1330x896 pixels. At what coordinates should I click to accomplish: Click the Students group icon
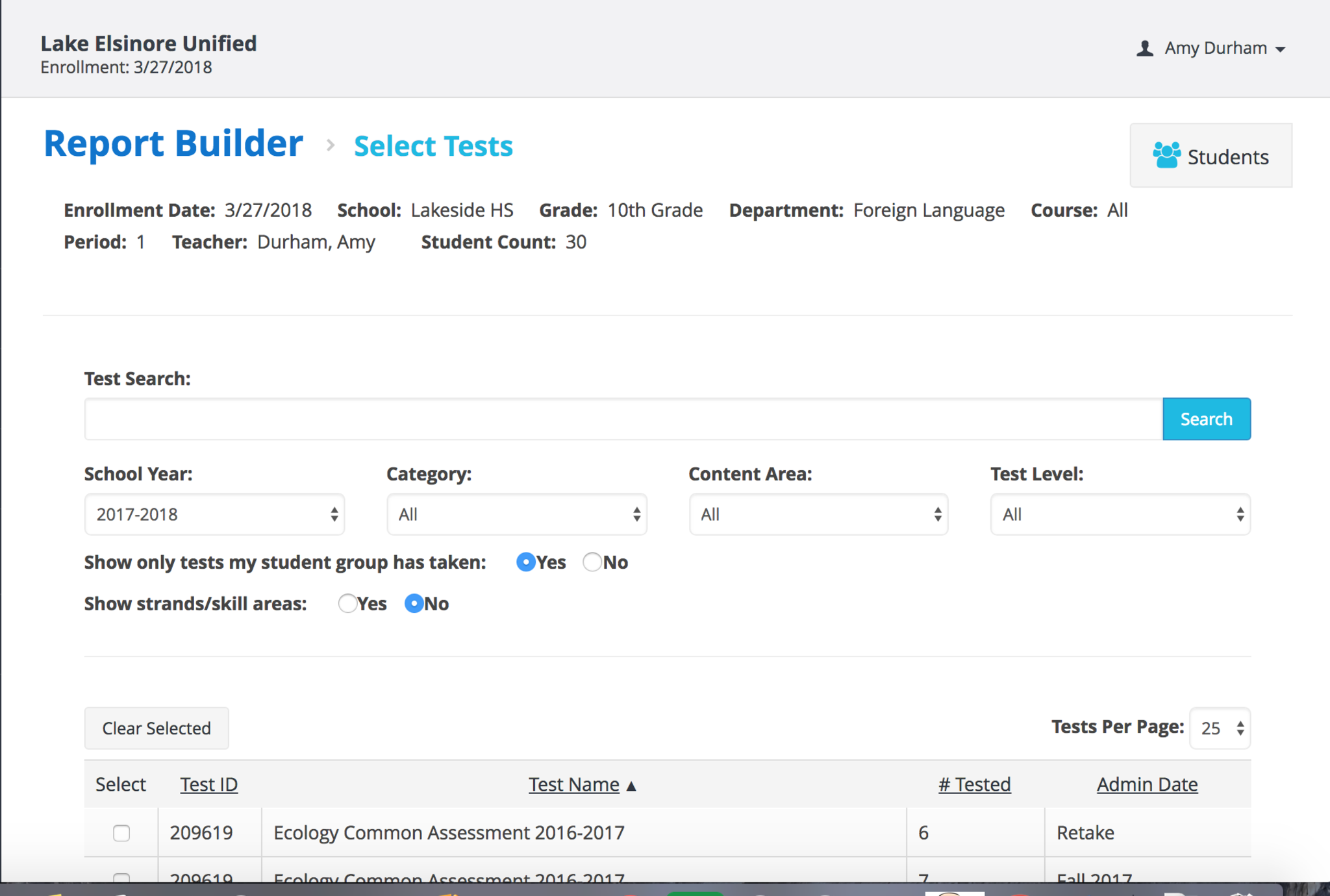(x=1166, y=156)
